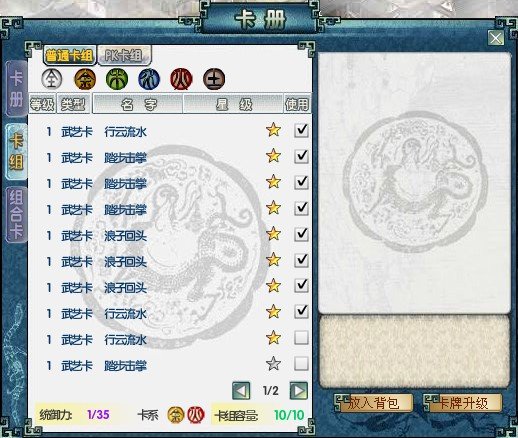Select the 全 (all) element filter icon

click(52, 79)
